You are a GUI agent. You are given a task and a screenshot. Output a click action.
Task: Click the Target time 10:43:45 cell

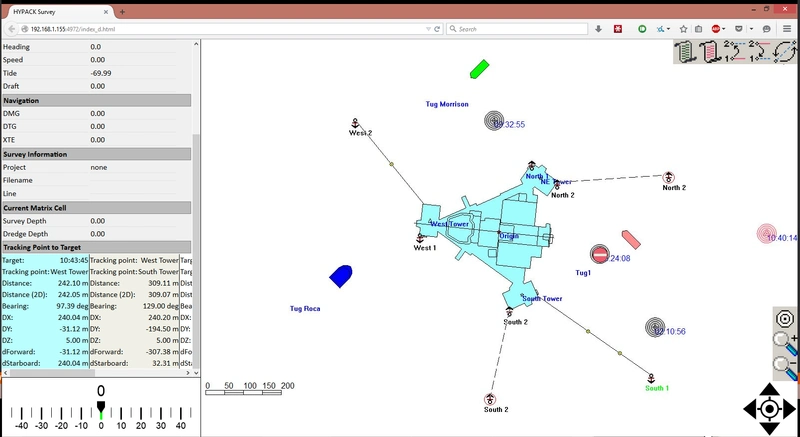point(74,260)
